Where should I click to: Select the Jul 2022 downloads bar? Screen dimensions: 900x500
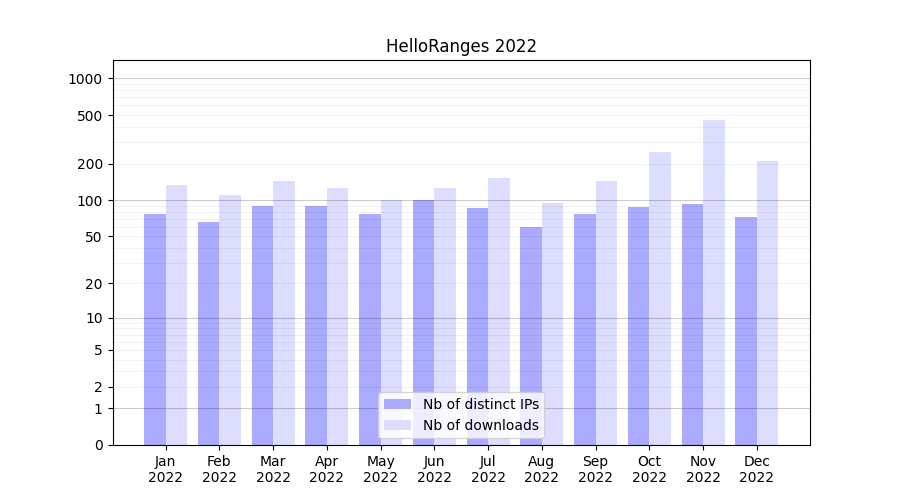[x=499, y=311]
